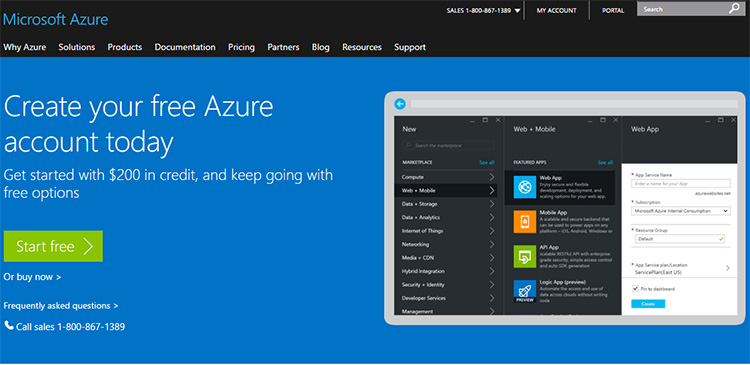Select the Media + CDN row
Viewport: 750px width, 365px height.
coord(446,257)
